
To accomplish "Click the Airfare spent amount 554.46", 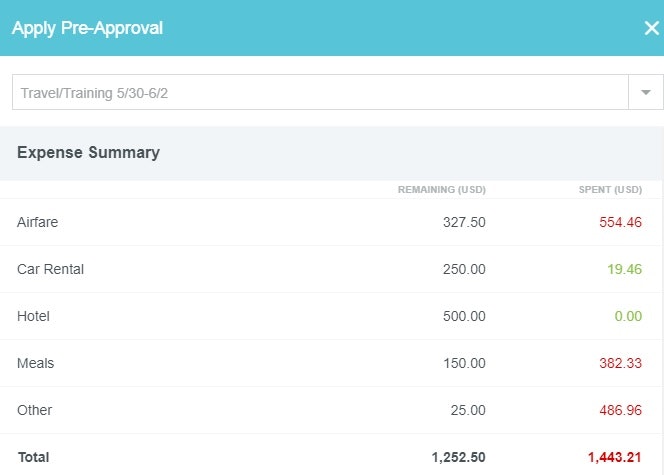I will coord(620,222).
